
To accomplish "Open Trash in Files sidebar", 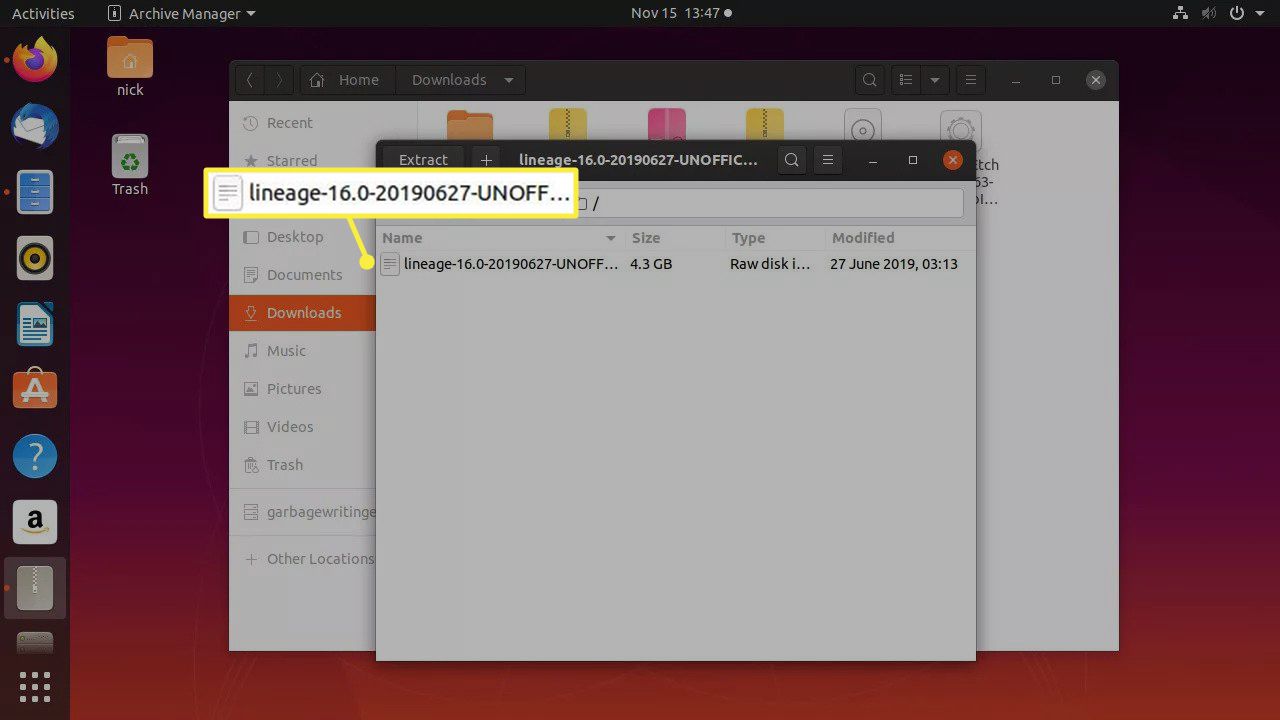I will pos(302,465).
